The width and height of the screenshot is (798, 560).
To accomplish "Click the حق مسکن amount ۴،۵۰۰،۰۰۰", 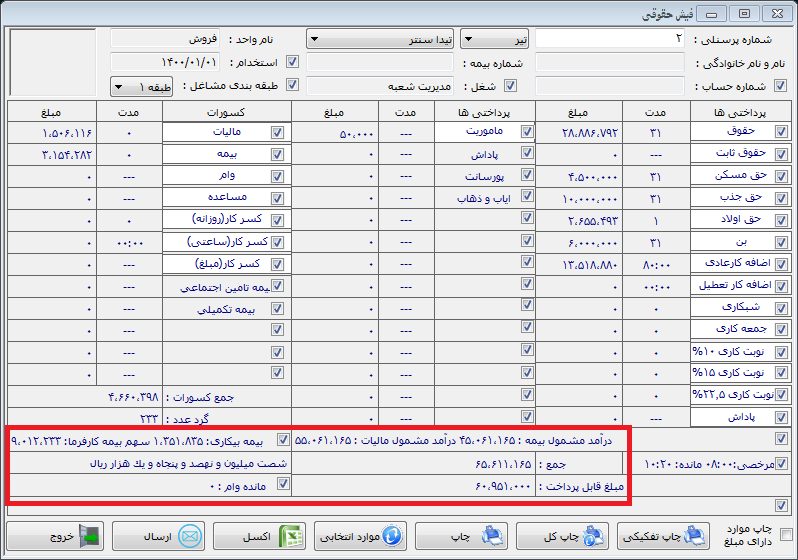I will [592, 177].
